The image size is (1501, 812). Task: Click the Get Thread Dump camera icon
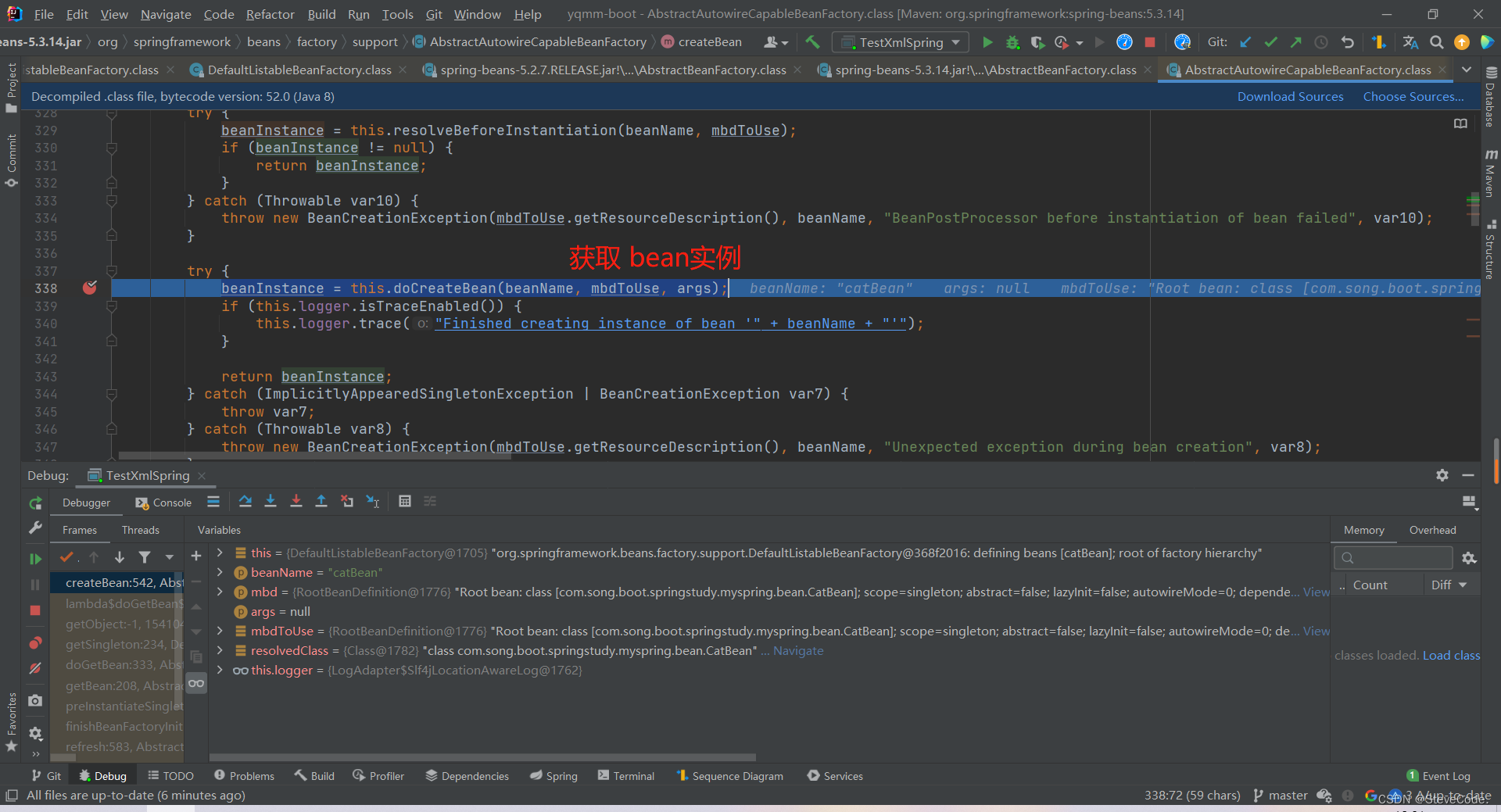(x=35, y=701)
